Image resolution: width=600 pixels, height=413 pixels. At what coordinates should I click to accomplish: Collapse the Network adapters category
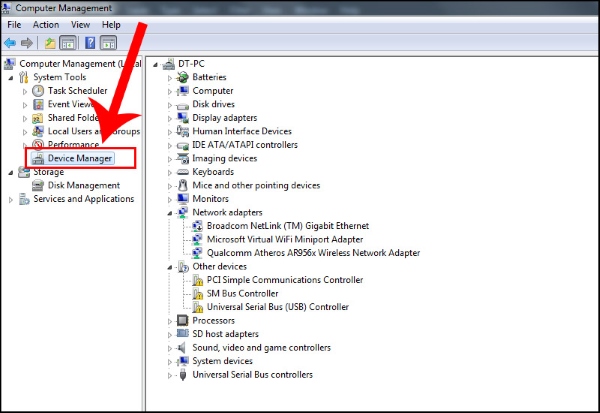170,212
